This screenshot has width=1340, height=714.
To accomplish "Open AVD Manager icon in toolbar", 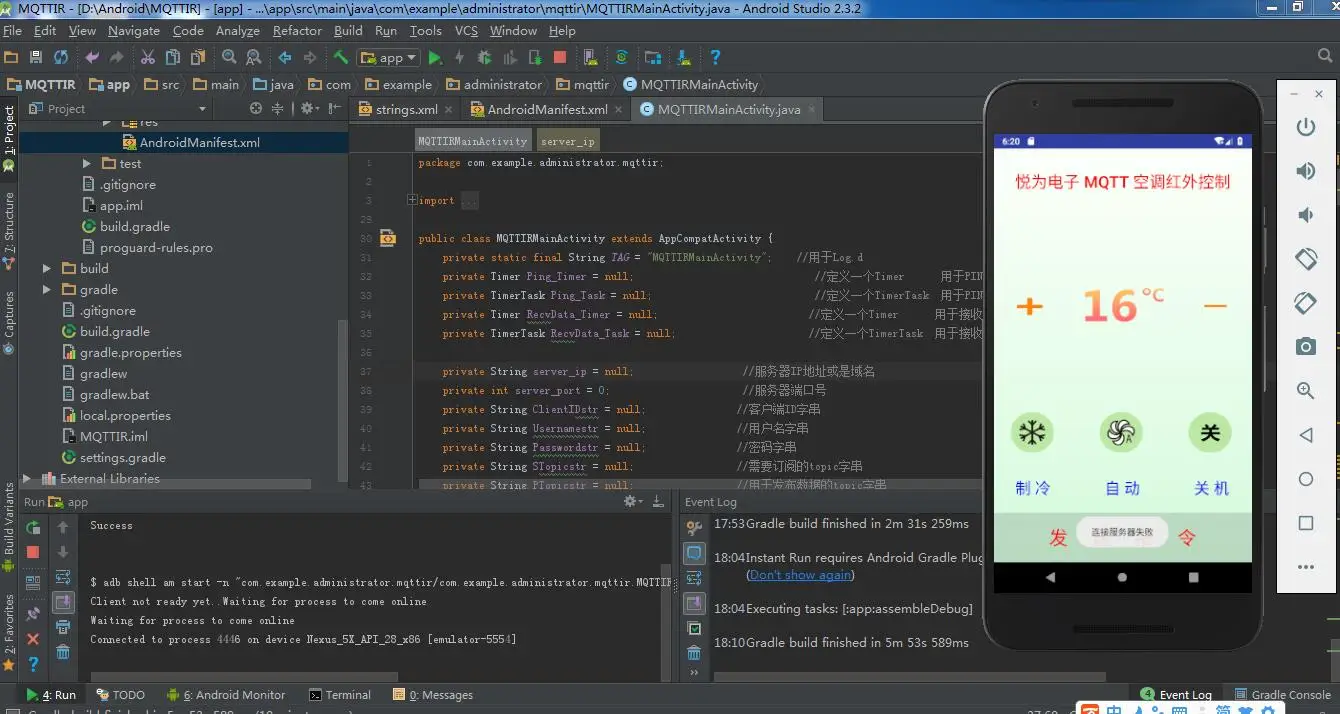I will tap(591, 58).
